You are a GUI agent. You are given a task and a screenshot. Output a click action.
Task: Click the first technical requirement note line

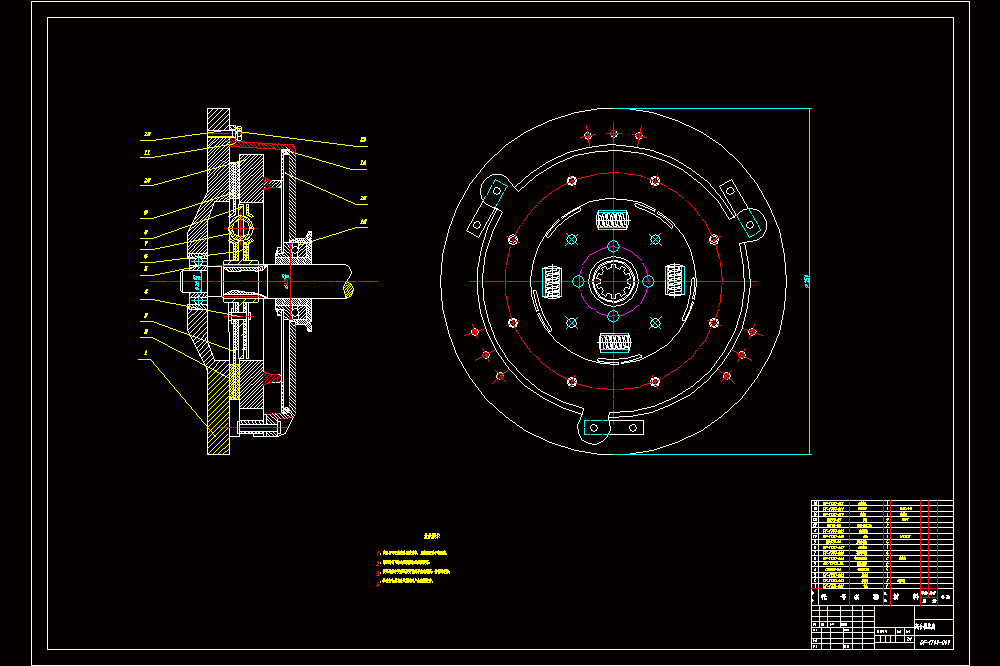(x=413, y=553)
